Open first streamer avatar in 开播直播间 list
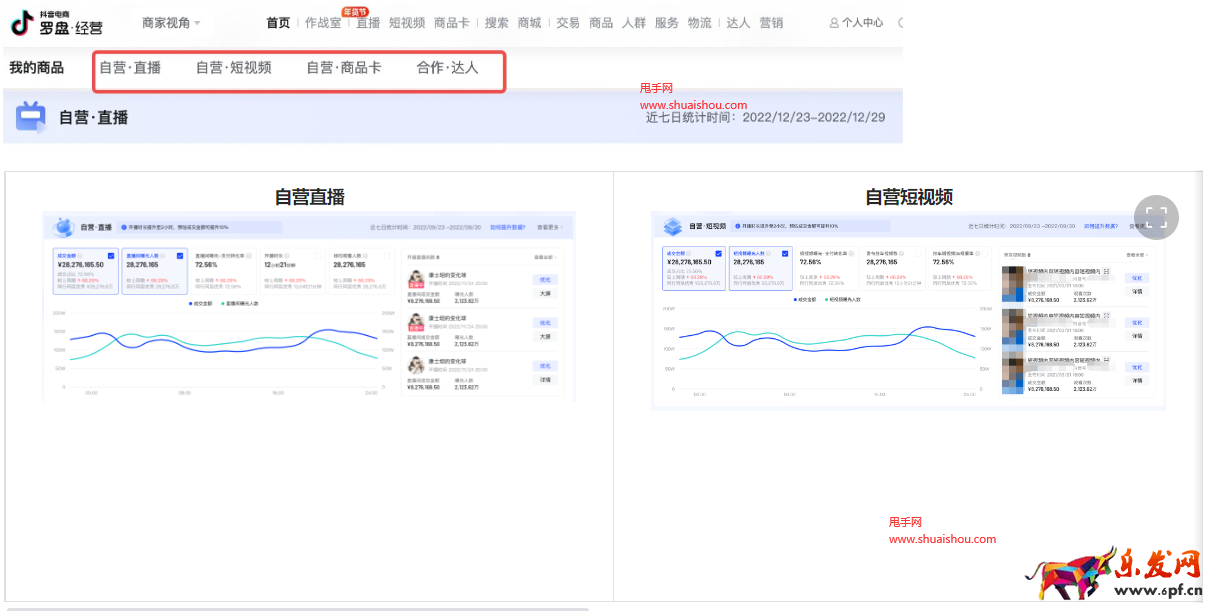 416,279
